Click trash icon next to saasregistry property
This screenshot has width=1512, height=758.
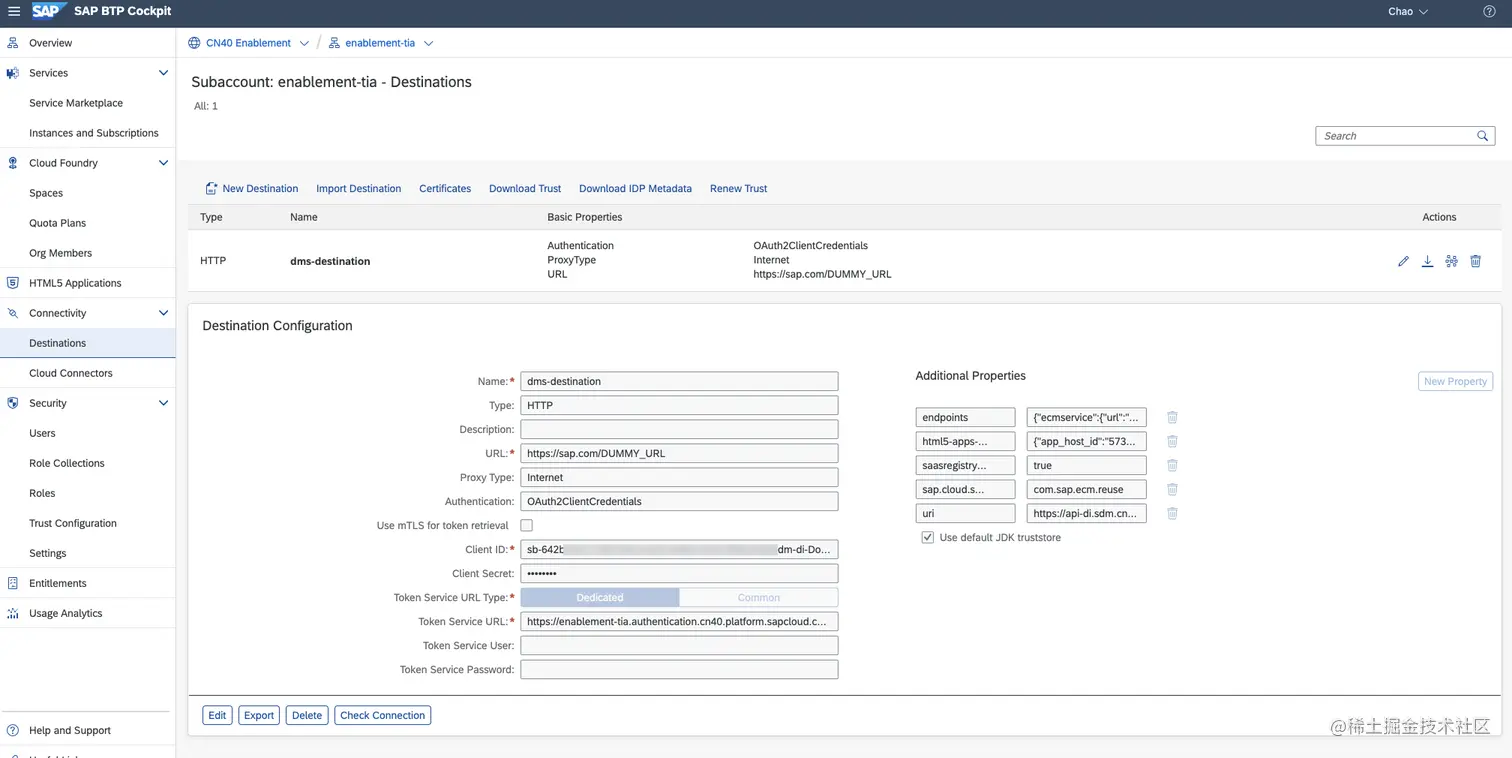[x=1172, y=465]
